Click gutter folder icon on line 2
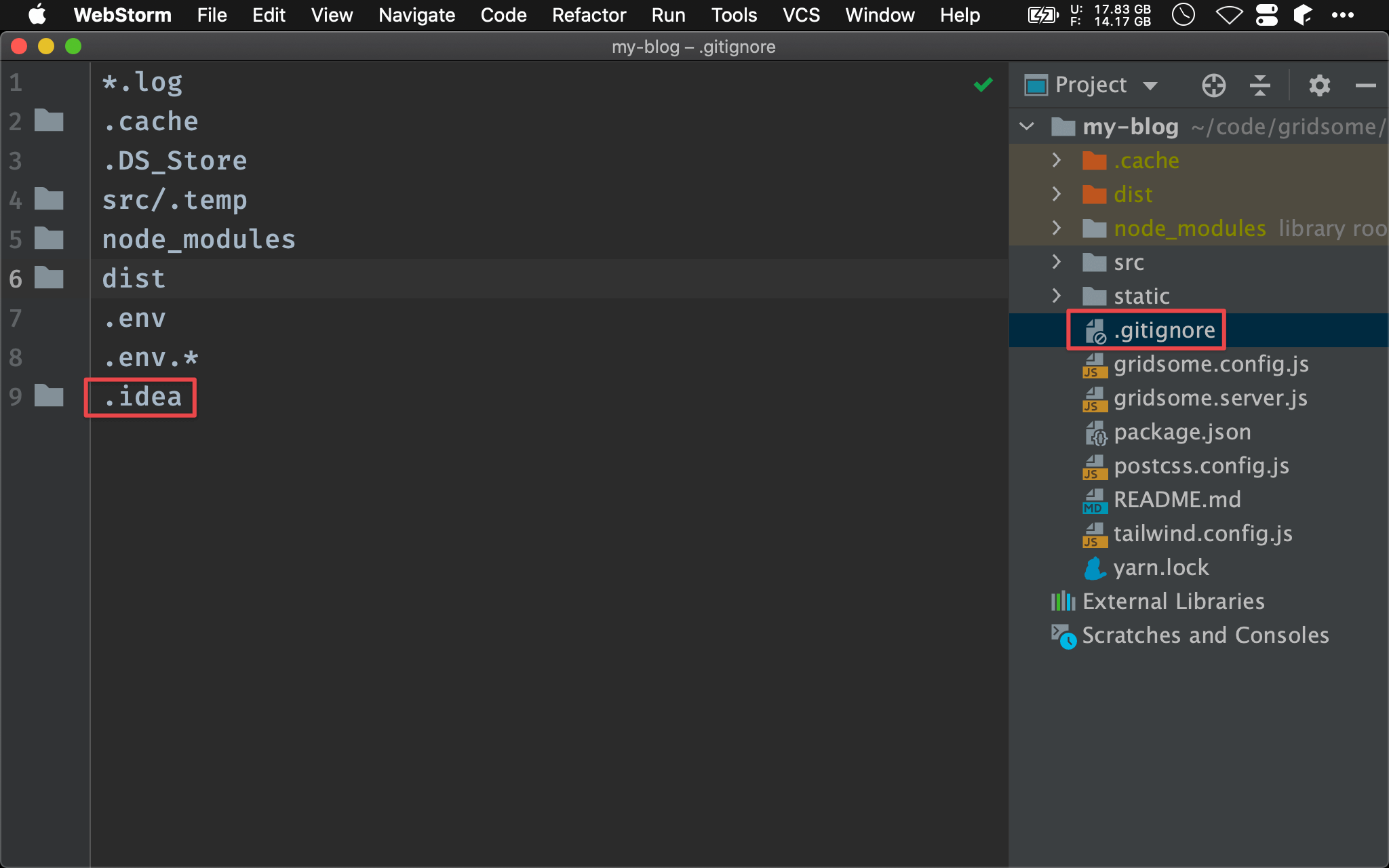The width and height of the screenshot is (1389, 868). point(49,121)
